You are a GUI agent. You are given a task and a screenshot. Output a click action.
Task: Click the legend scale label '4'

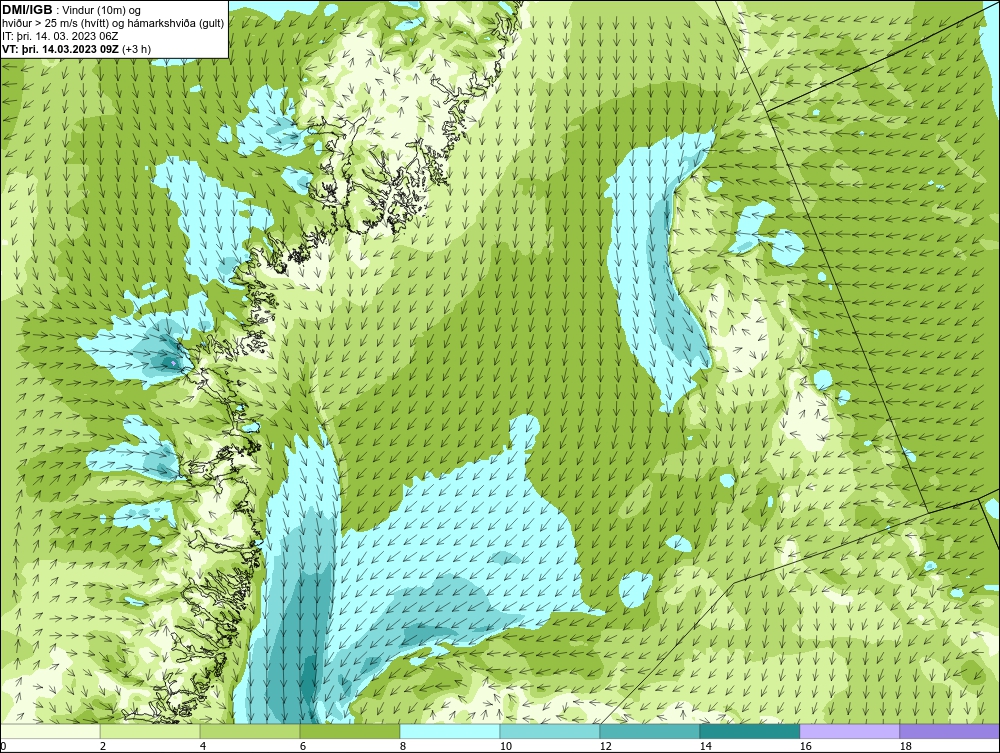[x=203, y=746]
